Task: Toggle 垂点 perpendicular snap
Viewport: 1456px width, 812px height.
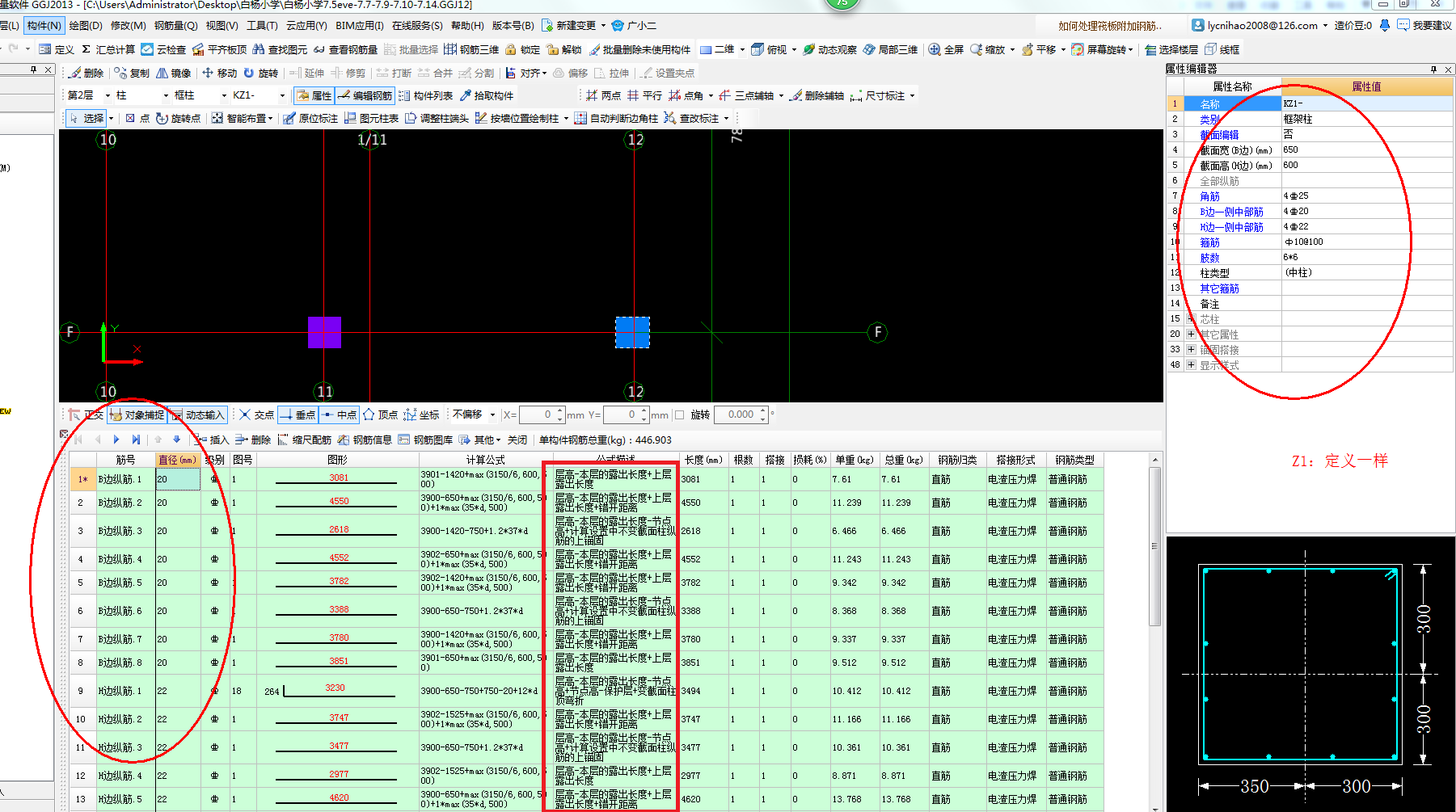Action: [x=297, y=414]
